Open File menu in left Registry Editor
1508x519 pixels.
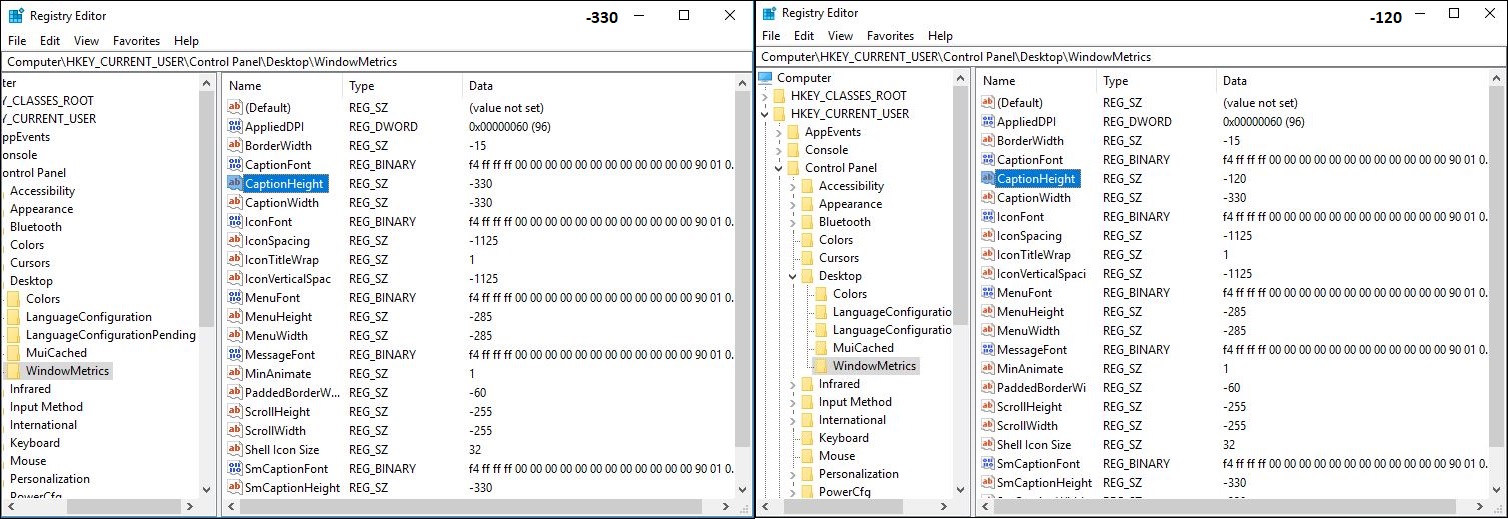point(17,41)
